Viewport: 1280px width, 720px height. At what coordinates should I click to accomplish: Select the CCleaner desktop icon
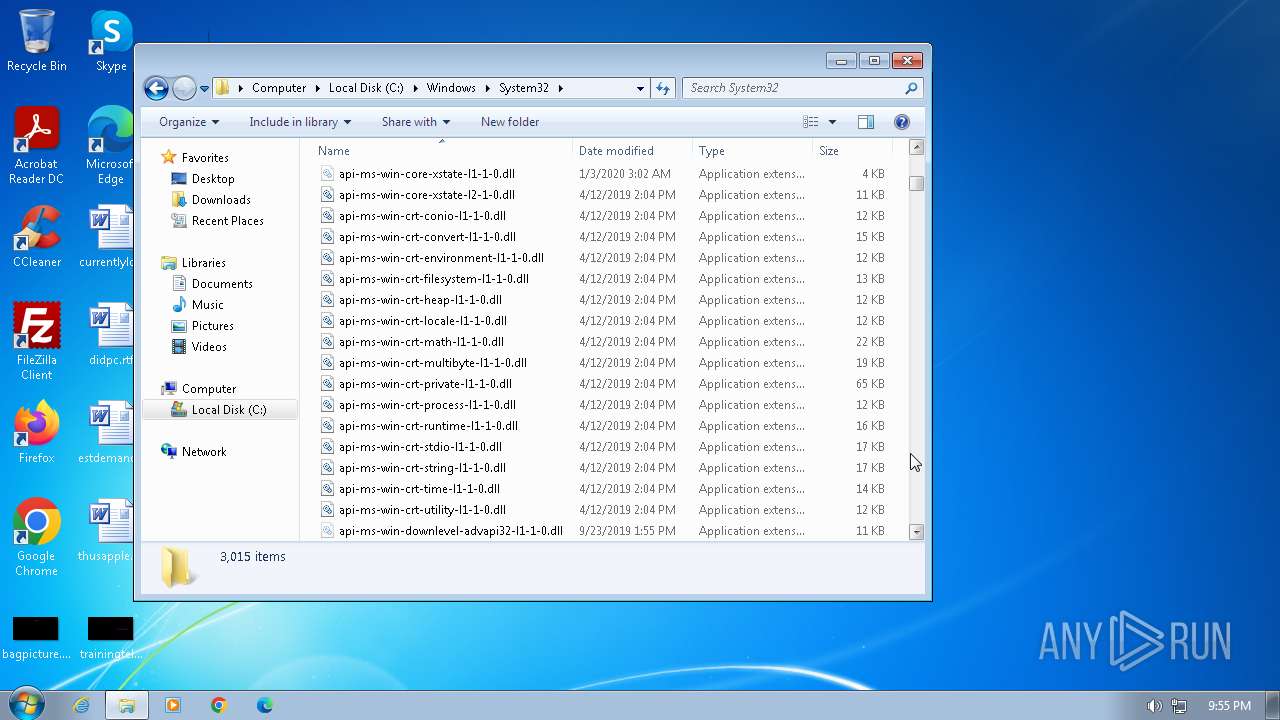click(x=37, y=237)
